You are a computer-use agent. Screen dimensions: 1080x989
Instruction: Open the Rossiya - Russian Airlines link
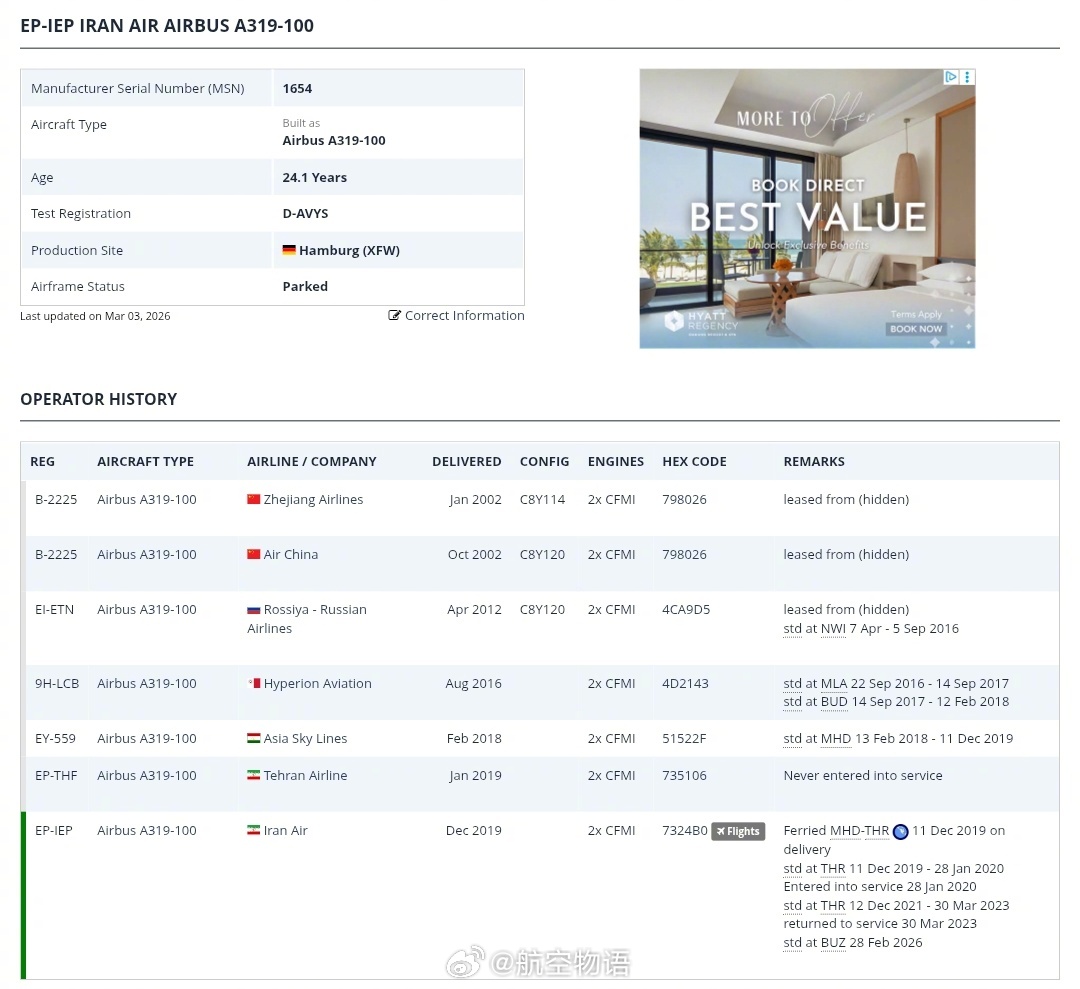pyautogui.click(x=307, y=619)
